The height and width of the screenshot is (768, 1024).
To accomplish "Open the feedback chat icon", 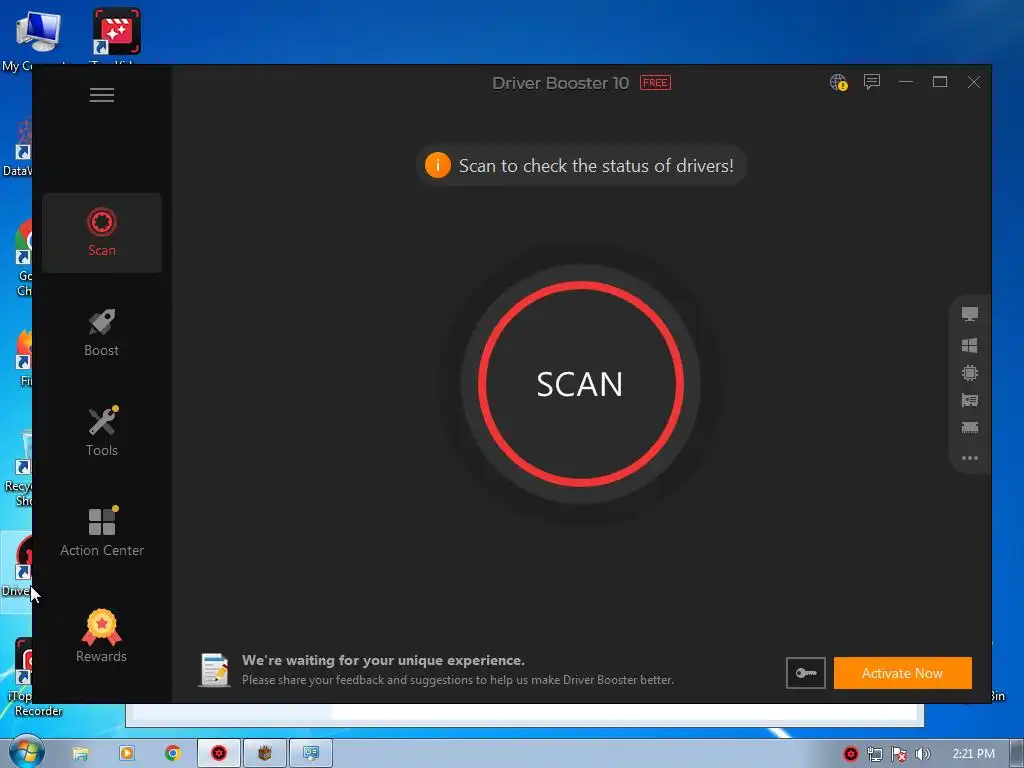I will point(872,82).
